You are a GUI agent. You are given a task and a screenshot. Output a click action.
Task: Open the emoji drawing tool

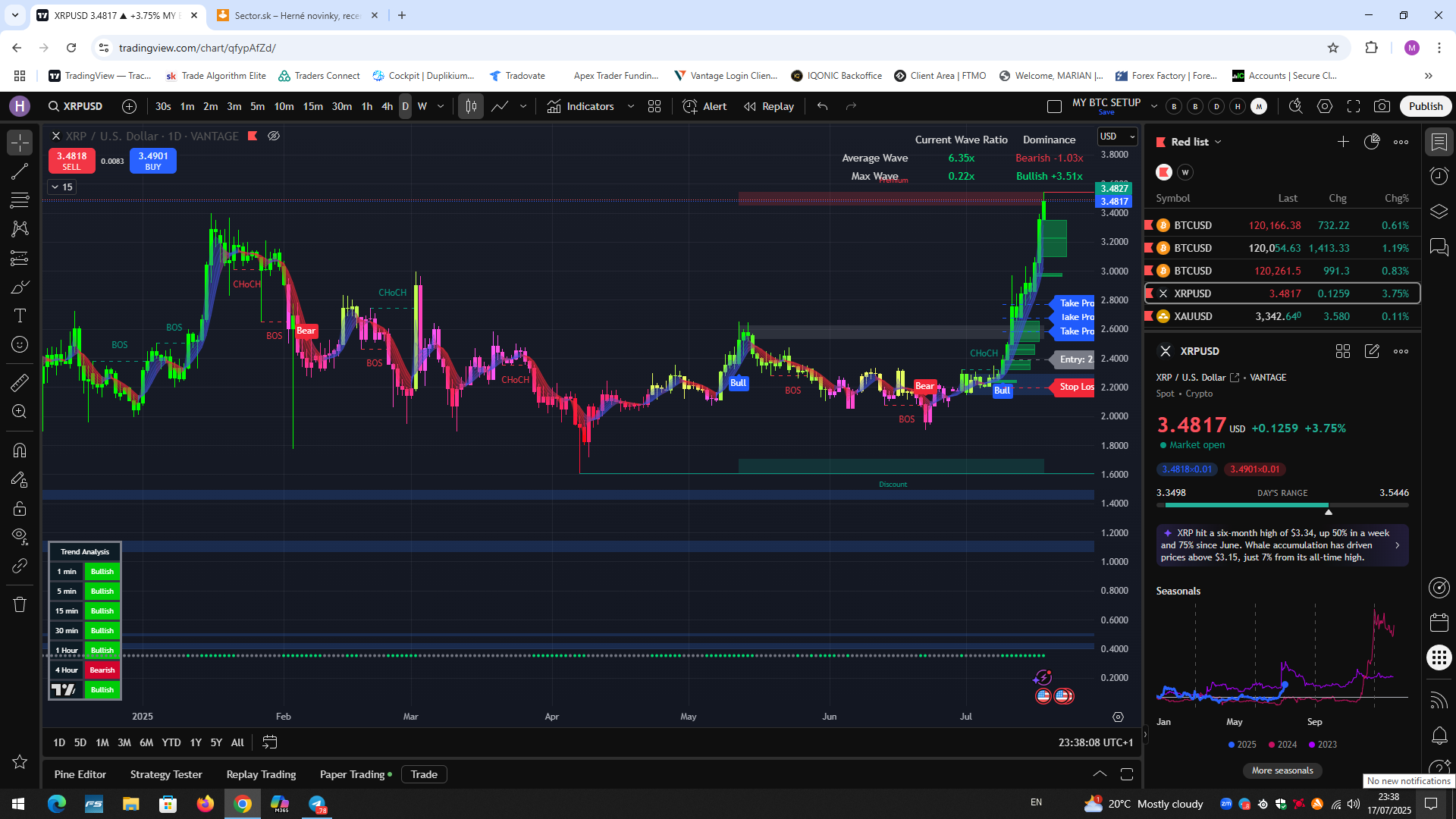(x=20, y=345)
